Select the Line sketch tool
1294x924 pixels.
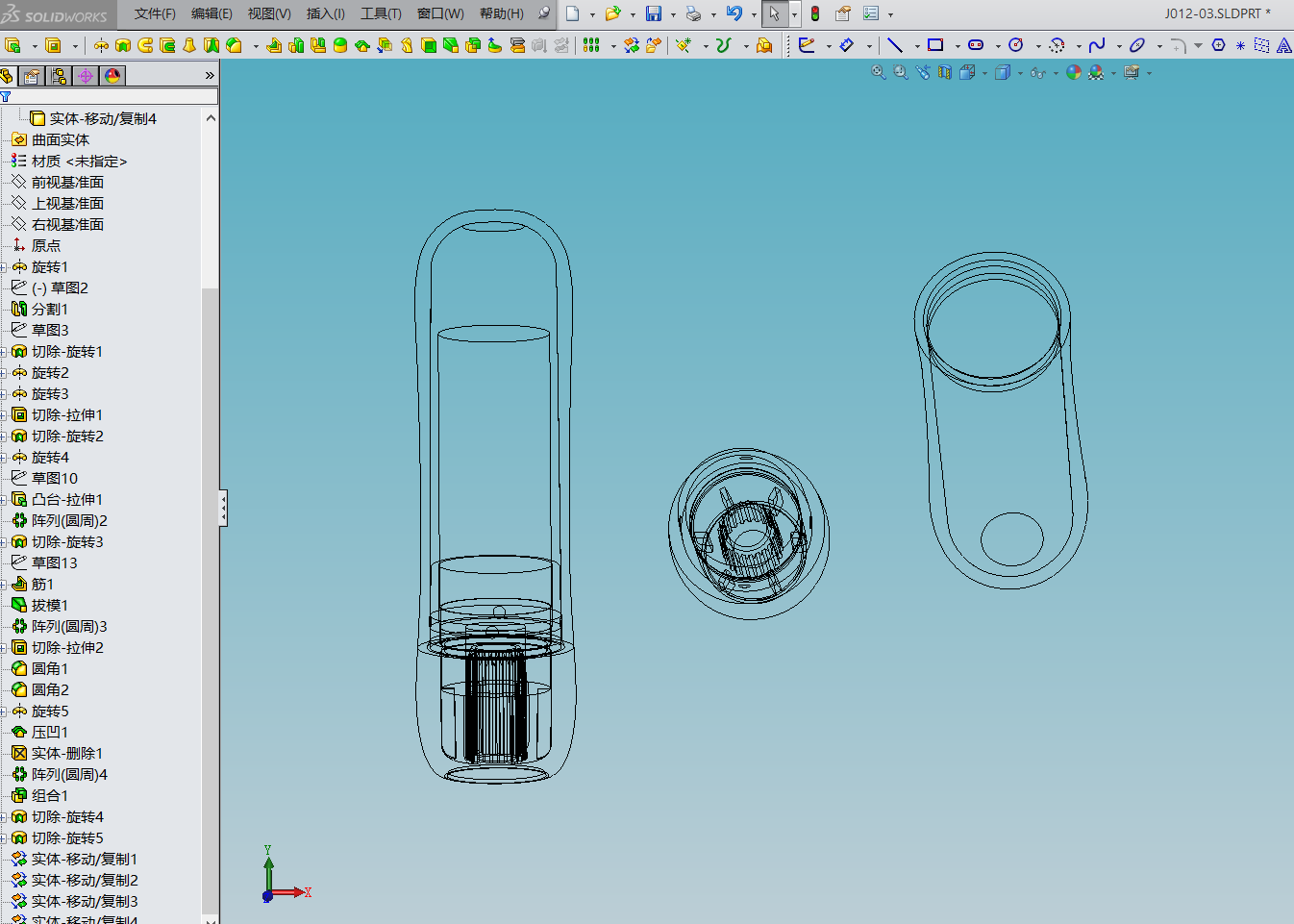(895, 45)
